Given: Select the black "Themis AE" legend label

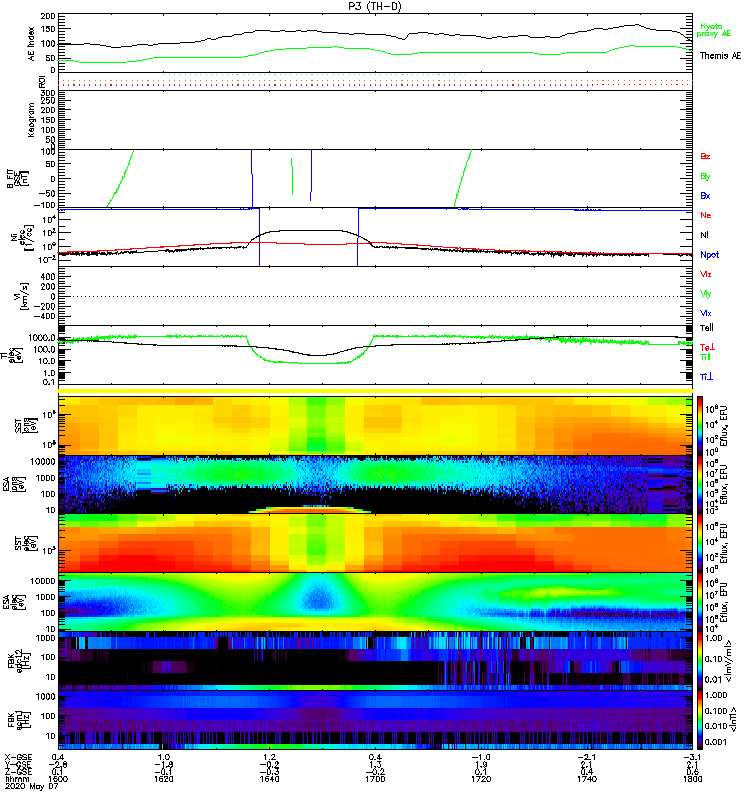Looking at the screenshot, I should [720, 56].
